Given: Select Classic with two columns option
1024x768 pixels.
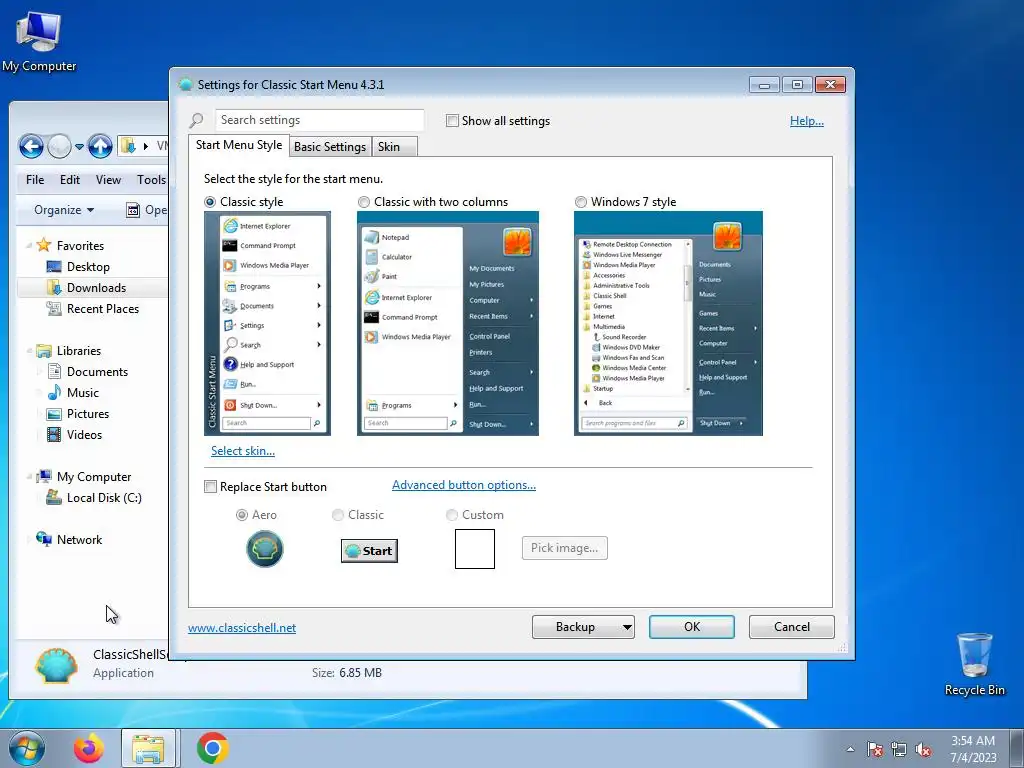Looking at the screenshot, I should coord(364,202).
